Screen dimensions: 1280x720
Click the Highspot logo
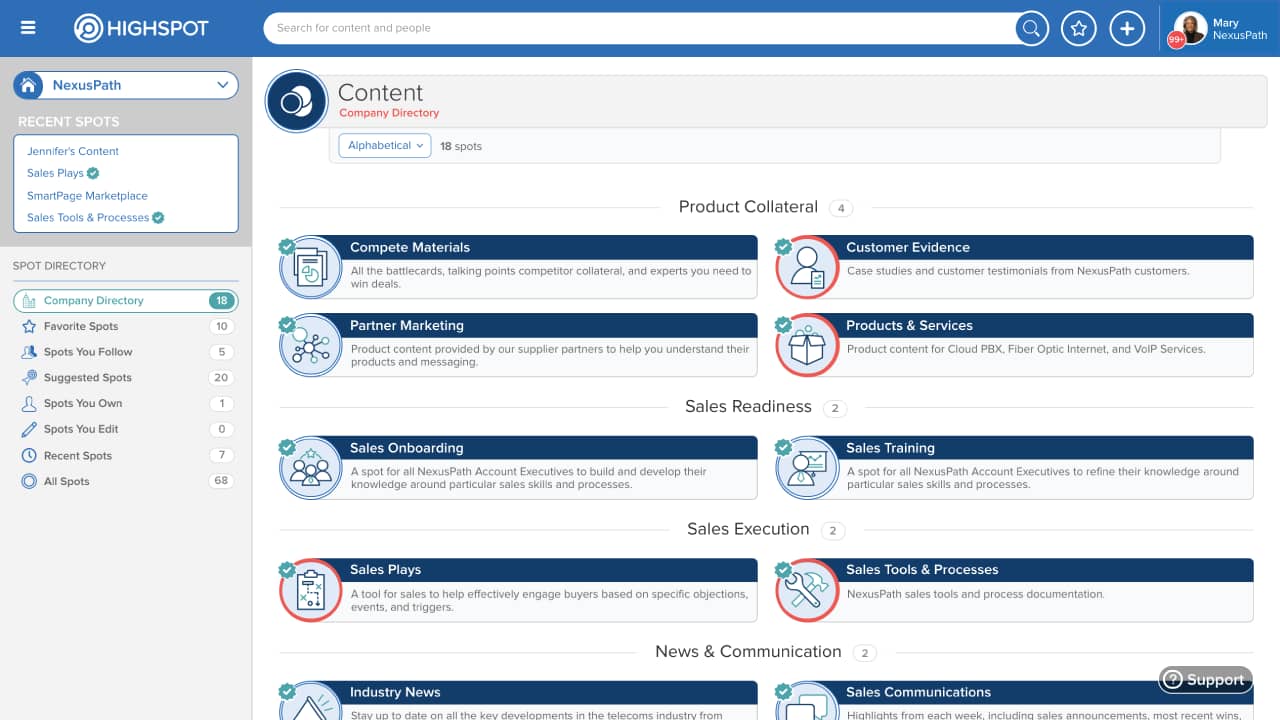click(140, 28)
